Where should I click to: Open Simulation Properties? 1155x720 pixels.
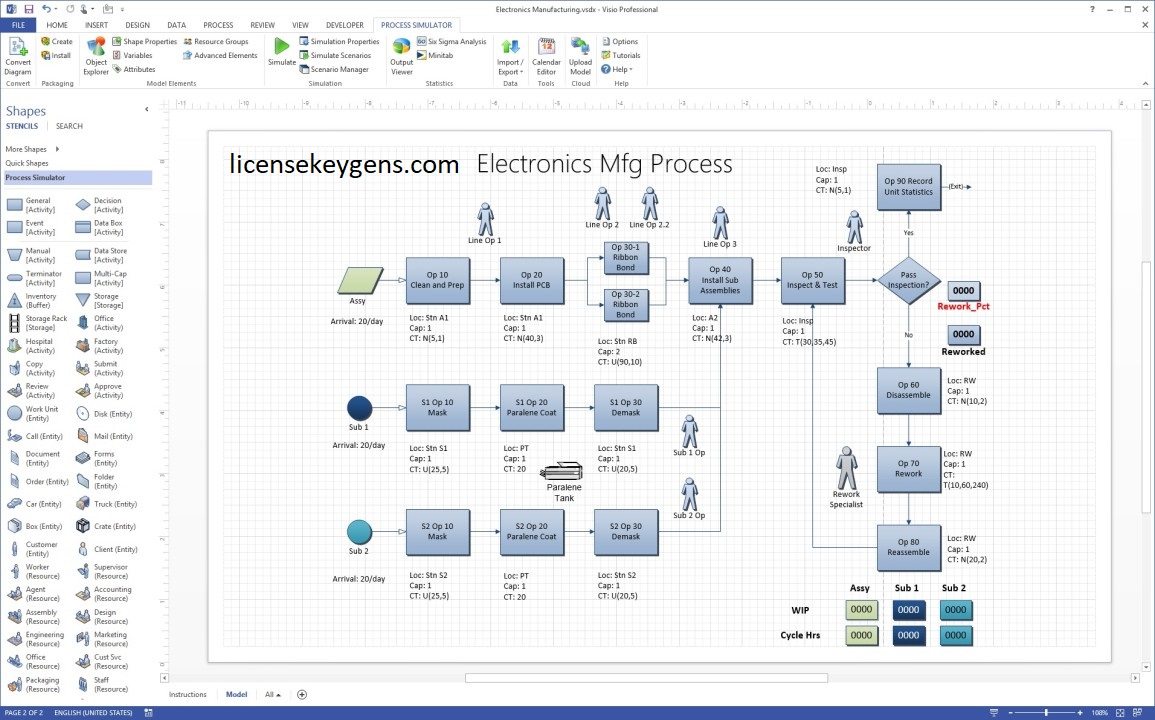340,41
